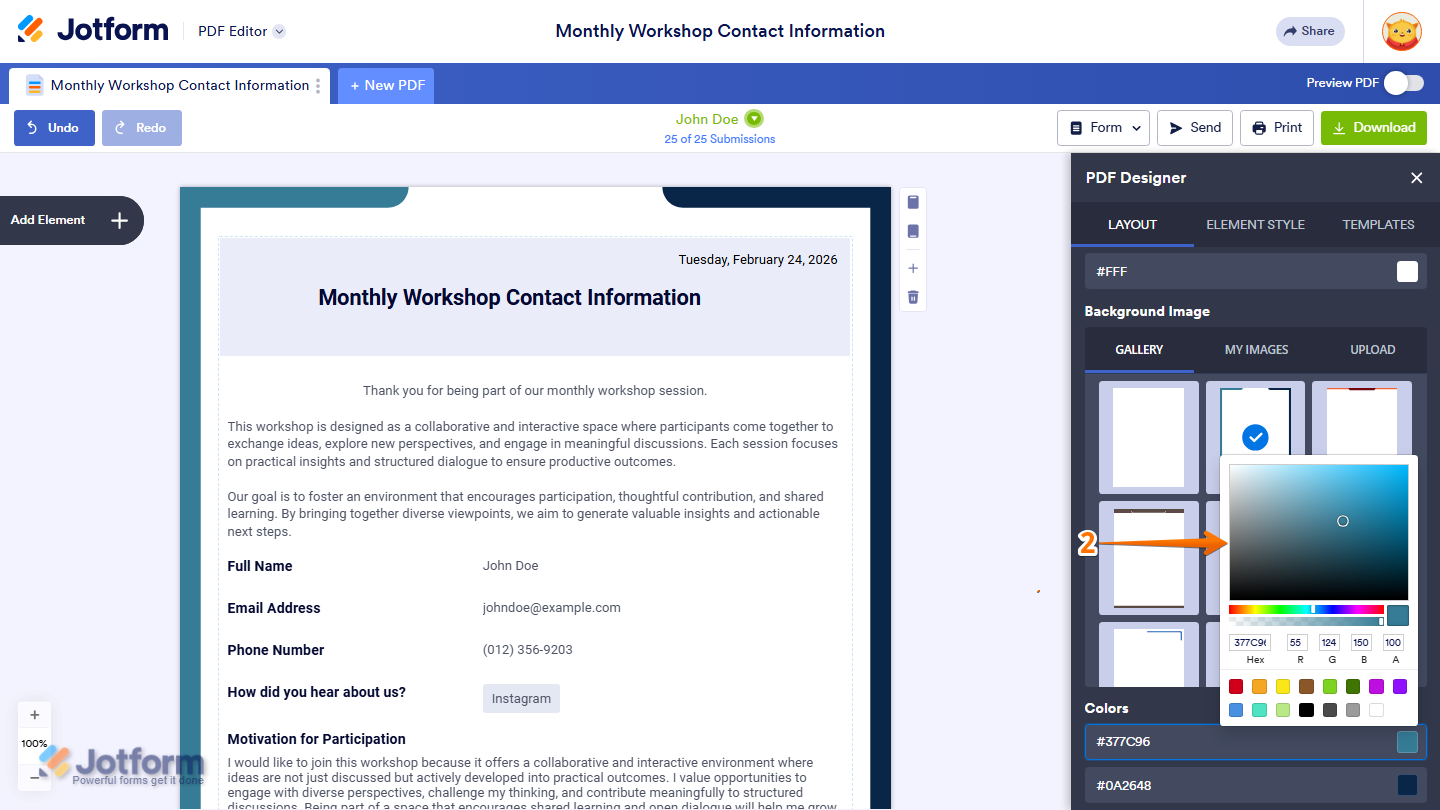Switch to the Element Style tab

[x=1255, y=225]
